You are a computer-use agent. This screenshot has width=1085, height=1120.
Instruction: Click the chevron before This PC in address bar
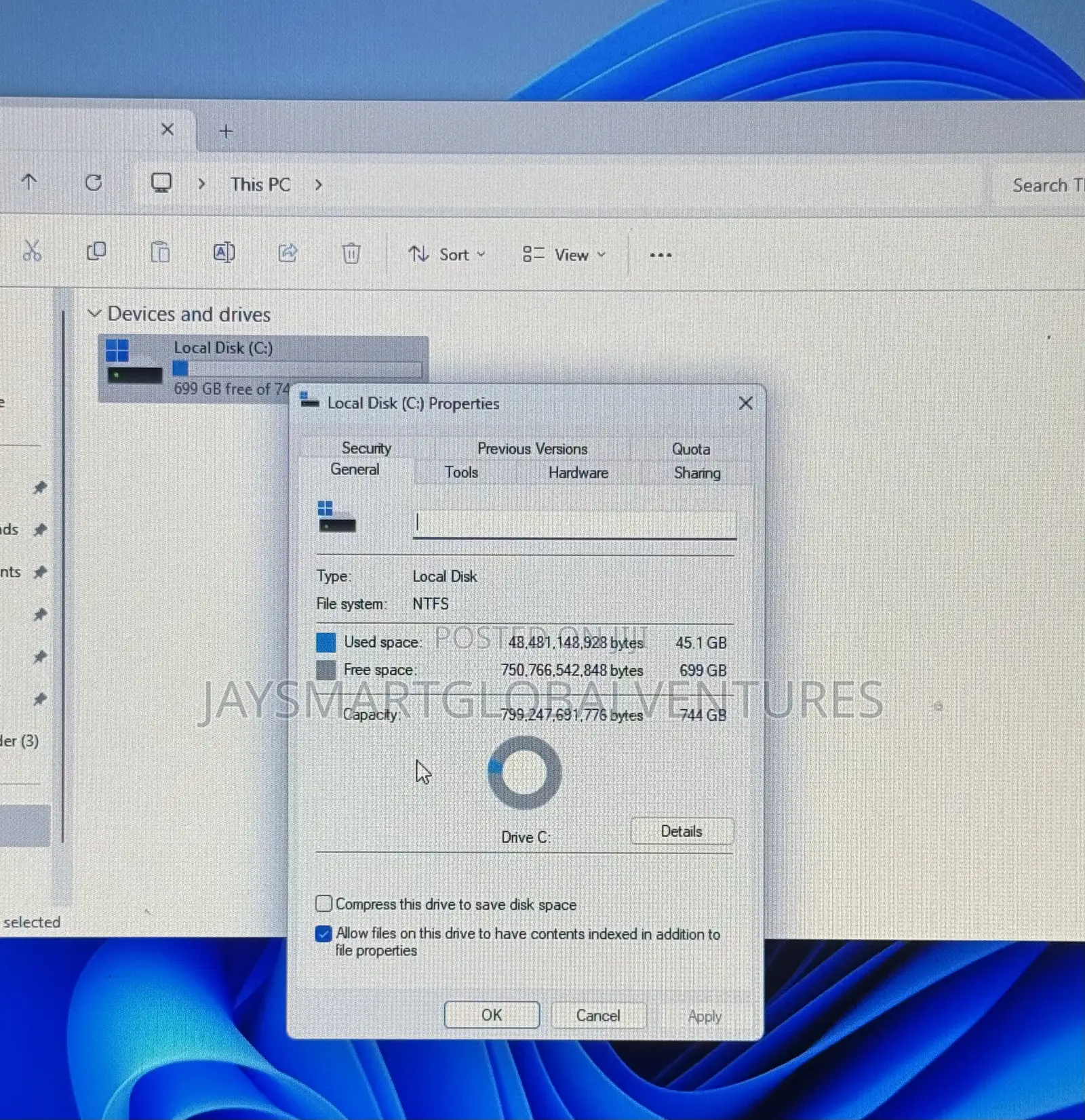[201, 184]
